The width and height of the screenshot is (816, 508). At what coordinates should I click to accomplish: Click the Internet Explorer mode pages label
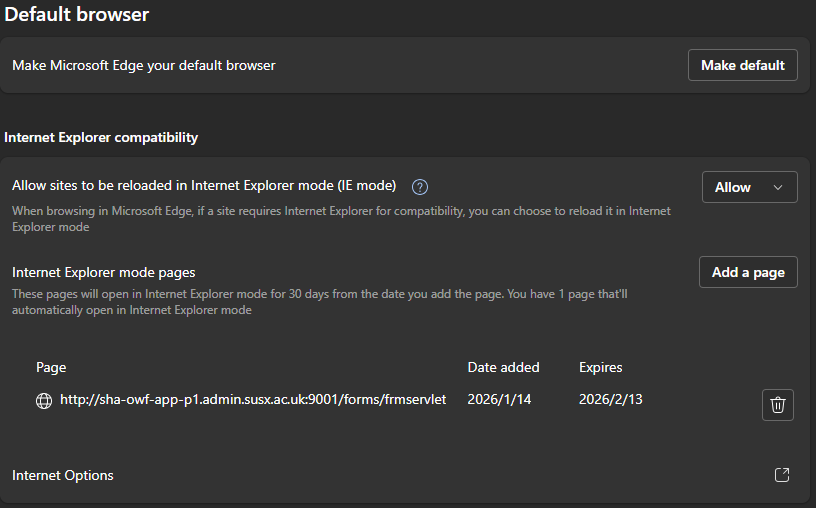click(x=104, y=272)
